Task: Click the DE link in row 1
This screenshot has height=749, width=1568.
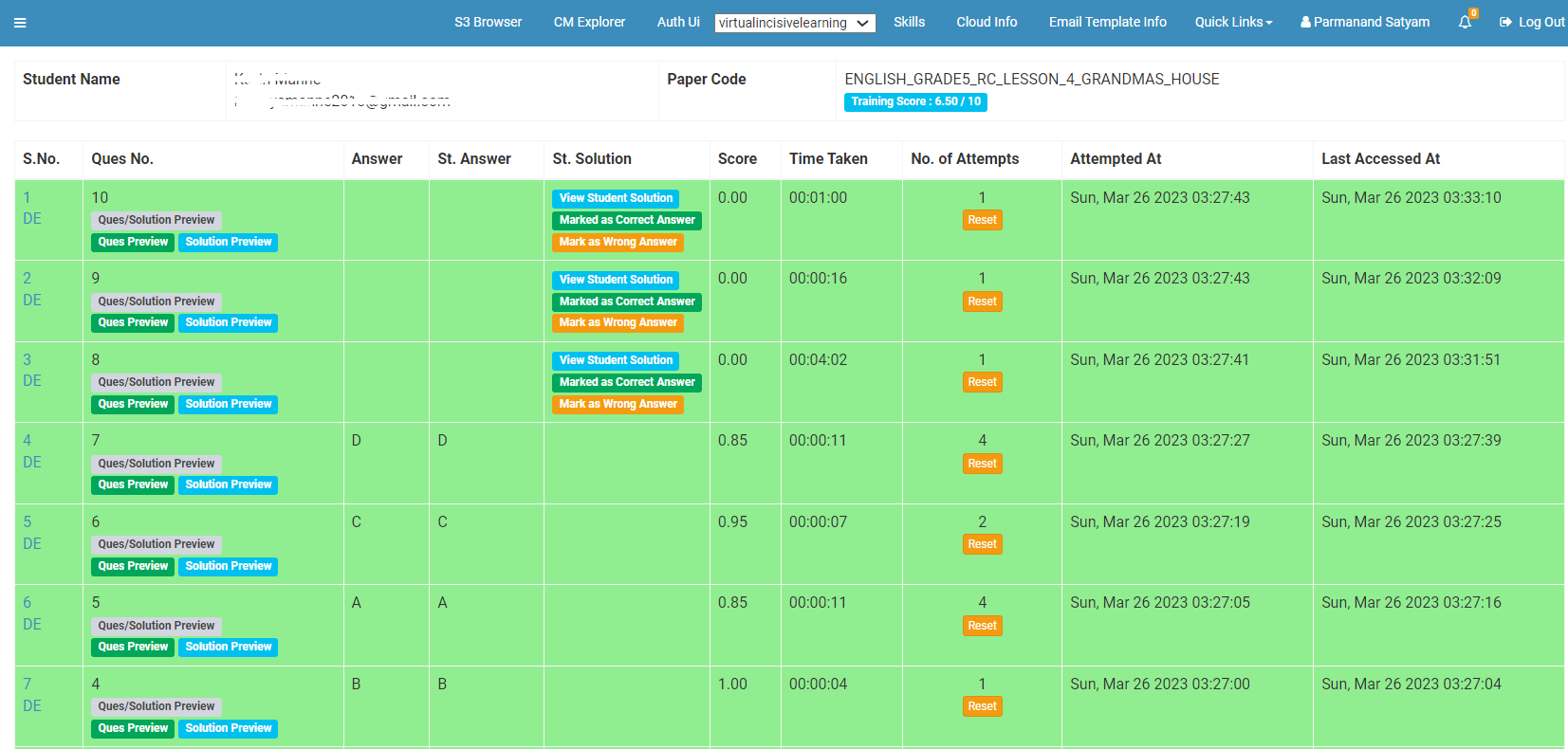Action: click(x=32, y=219)
